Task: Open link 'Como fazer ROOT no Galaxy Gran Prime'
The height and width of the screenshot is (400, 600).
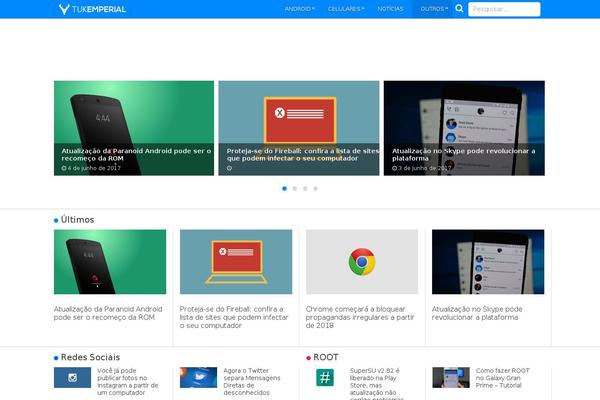Action: coord(502,378)
